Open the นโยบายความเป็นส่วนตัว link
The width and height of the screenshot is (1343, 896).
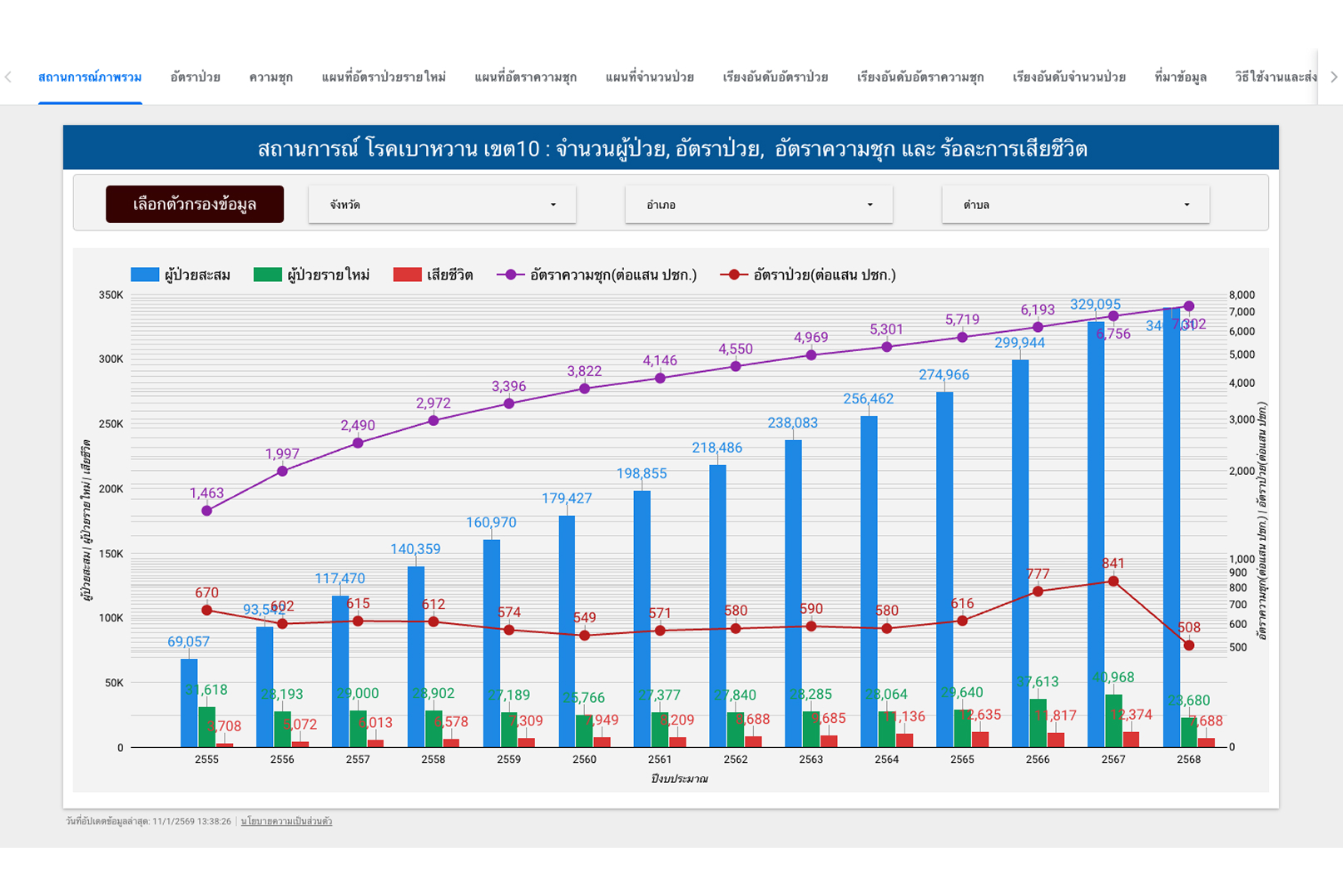pyautogui.click(x=286, y=821)
